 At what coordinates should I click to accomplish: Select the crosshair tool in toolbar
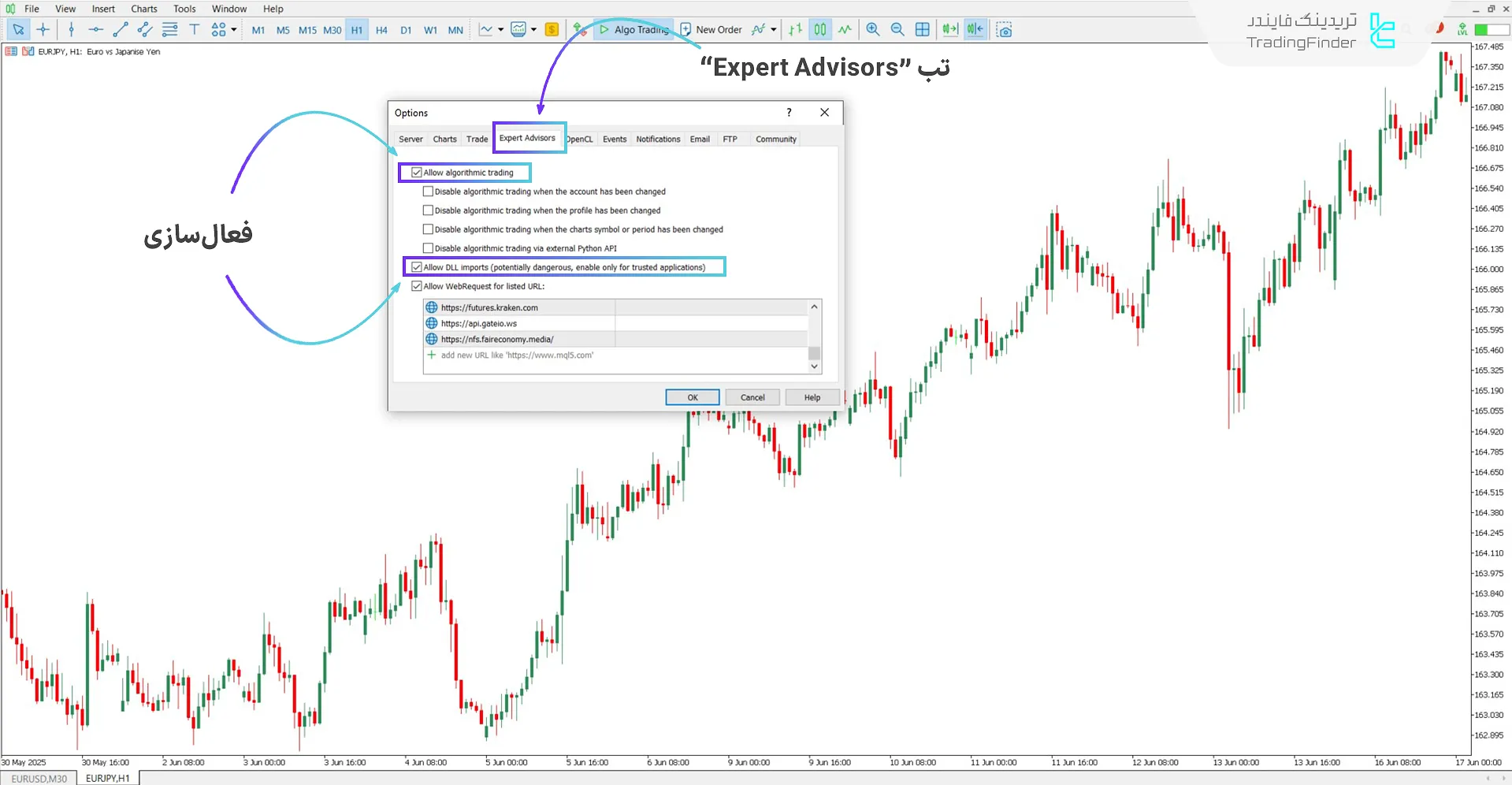(43, 30)
